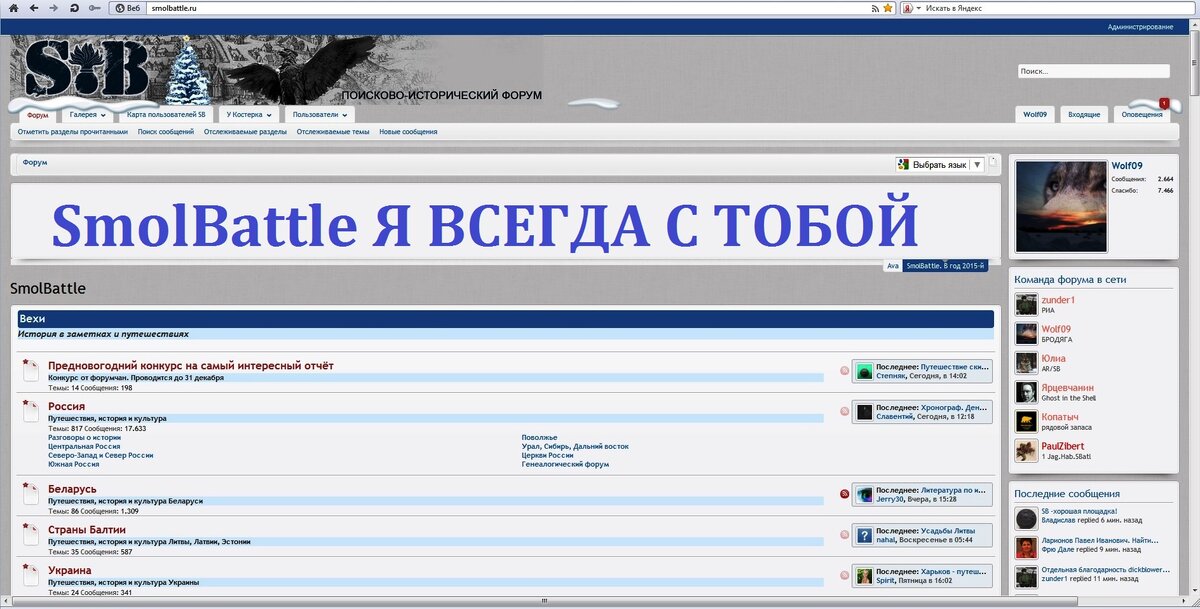Click RSS icon in Страны Балтии row
This screenshot has height=609, width=1200.
(x=844, y=535)
